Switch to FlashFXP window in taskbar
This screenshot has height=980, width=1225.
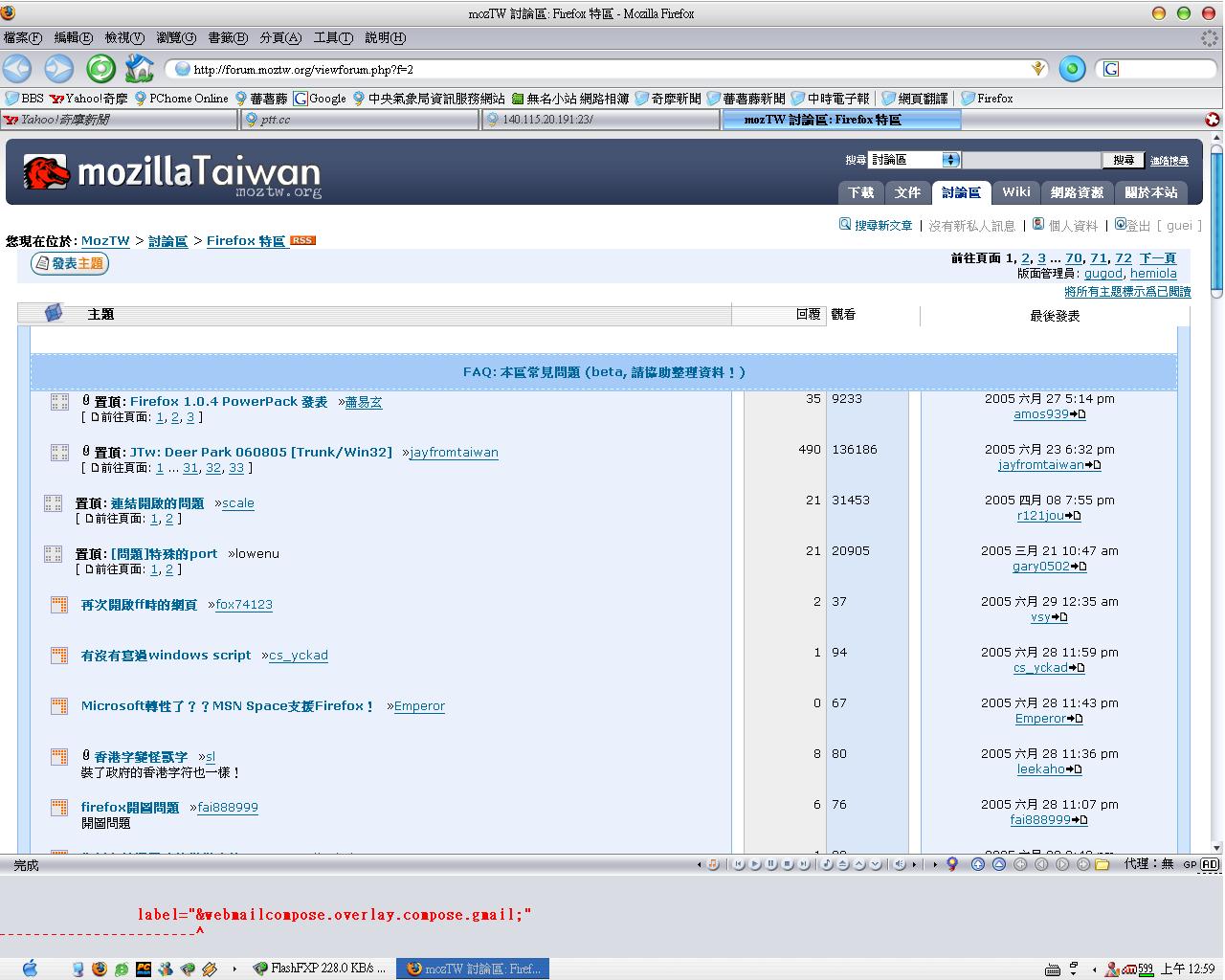(x=319, y=969)
